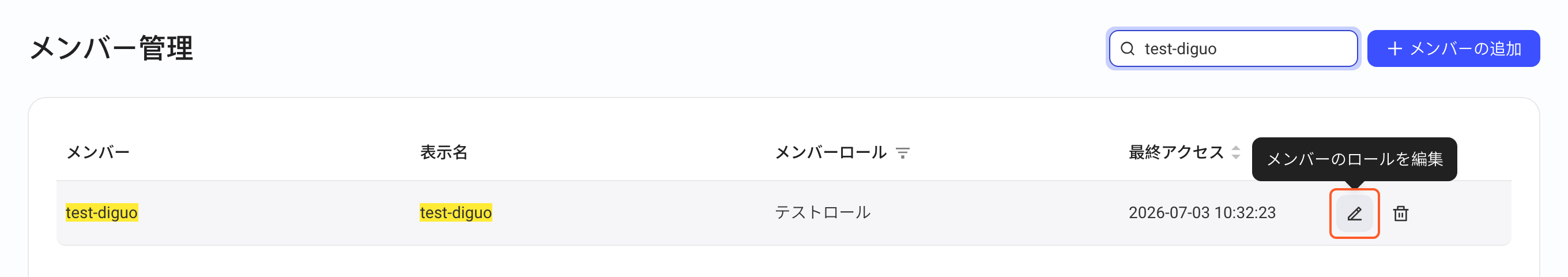Click the pencil edit role icon
Viewport: 1568px width, 277px height.
click(1354, 214)
